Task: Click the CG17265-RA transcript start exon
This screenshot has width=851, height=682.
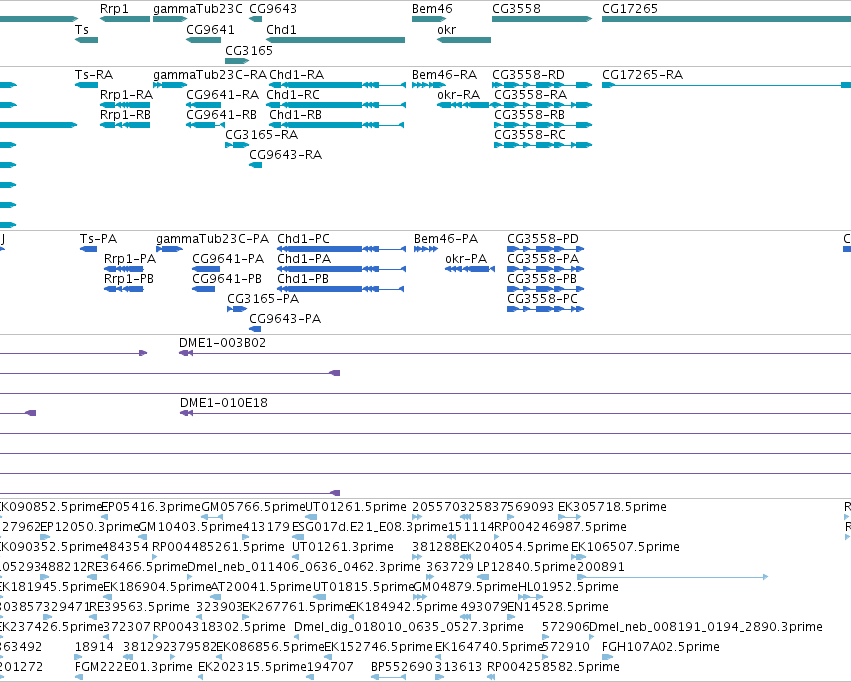Action: [608, 85]
